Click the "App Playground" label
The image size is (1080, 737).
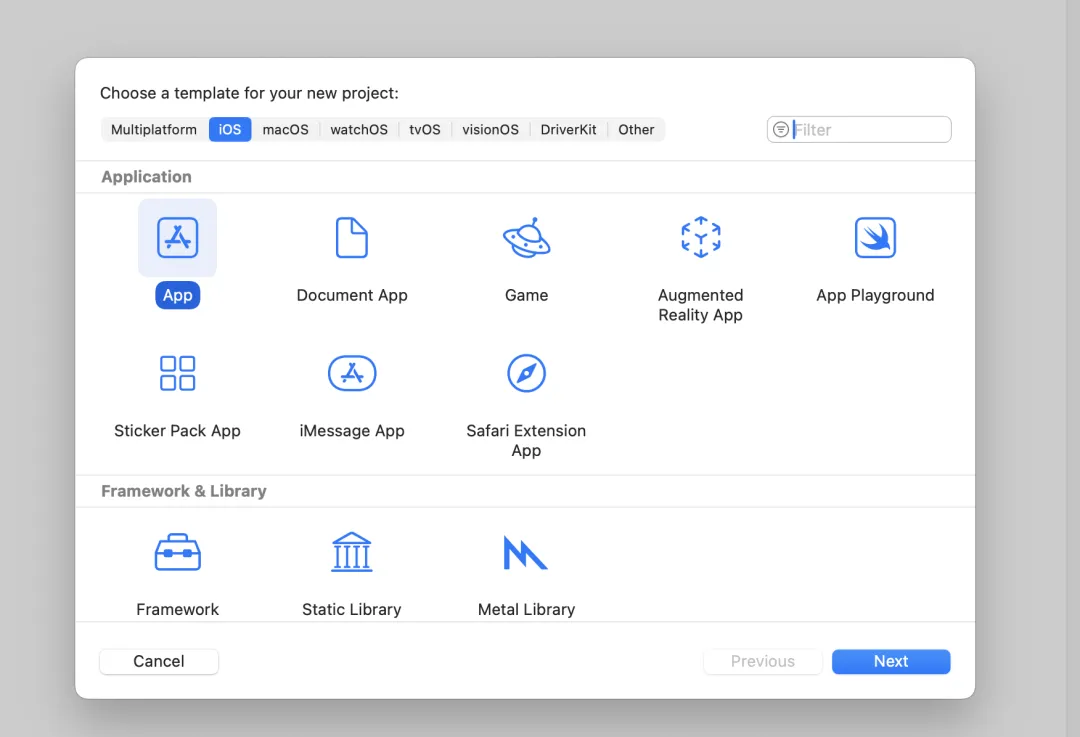[x=875, y=295]
